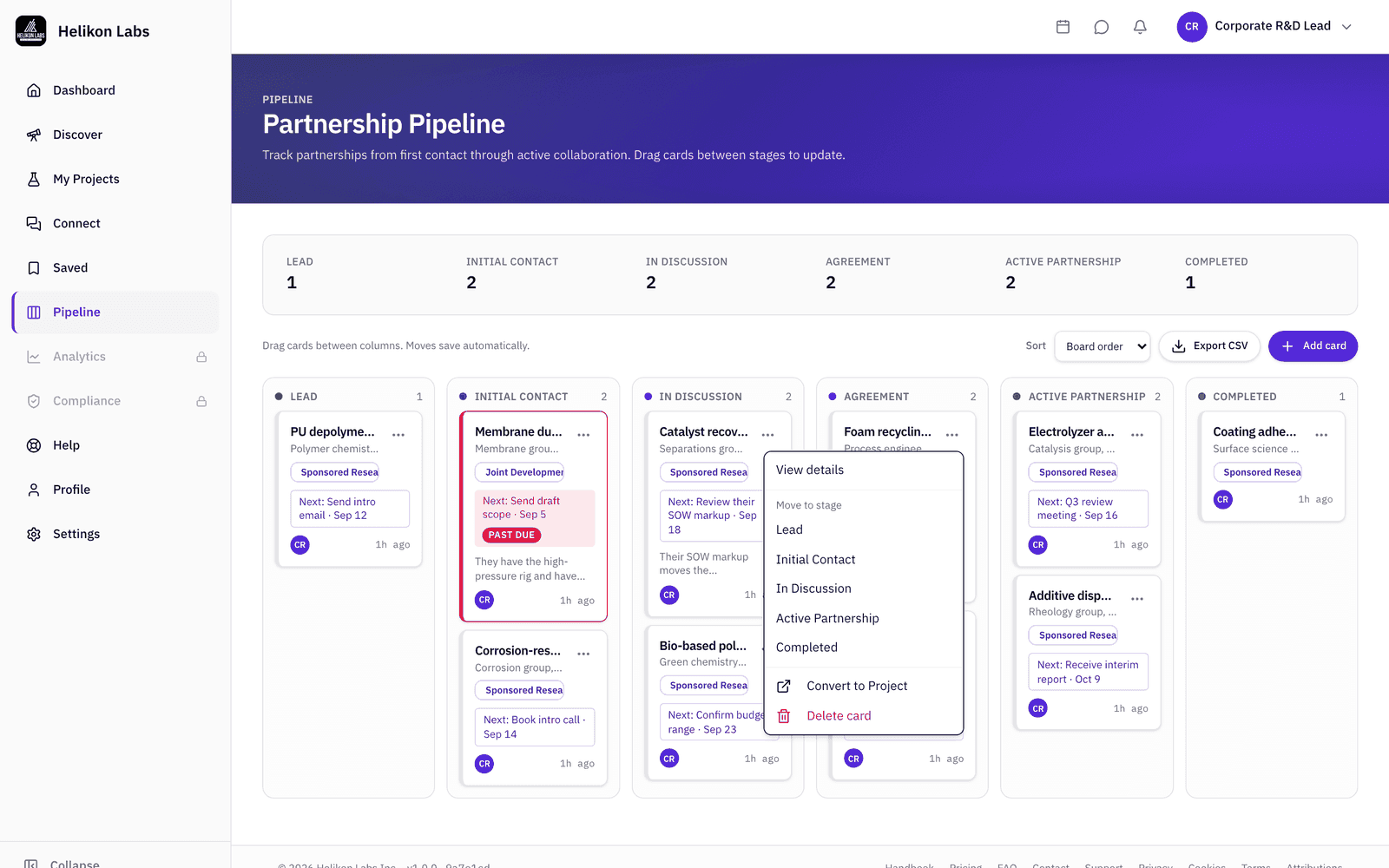The height and width of the screenshot is (868, 1389).
Task: Open options for PU depolyme... card
Action: click(398, 434)
